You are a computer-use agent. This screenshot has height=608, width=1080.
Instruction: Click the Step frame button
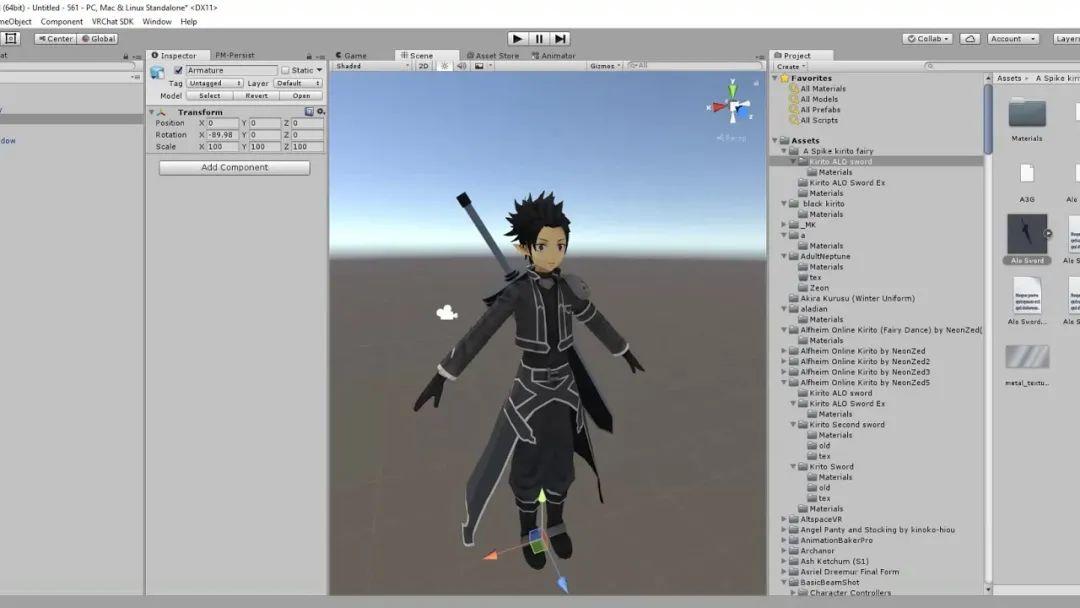(x=561, y=38)
